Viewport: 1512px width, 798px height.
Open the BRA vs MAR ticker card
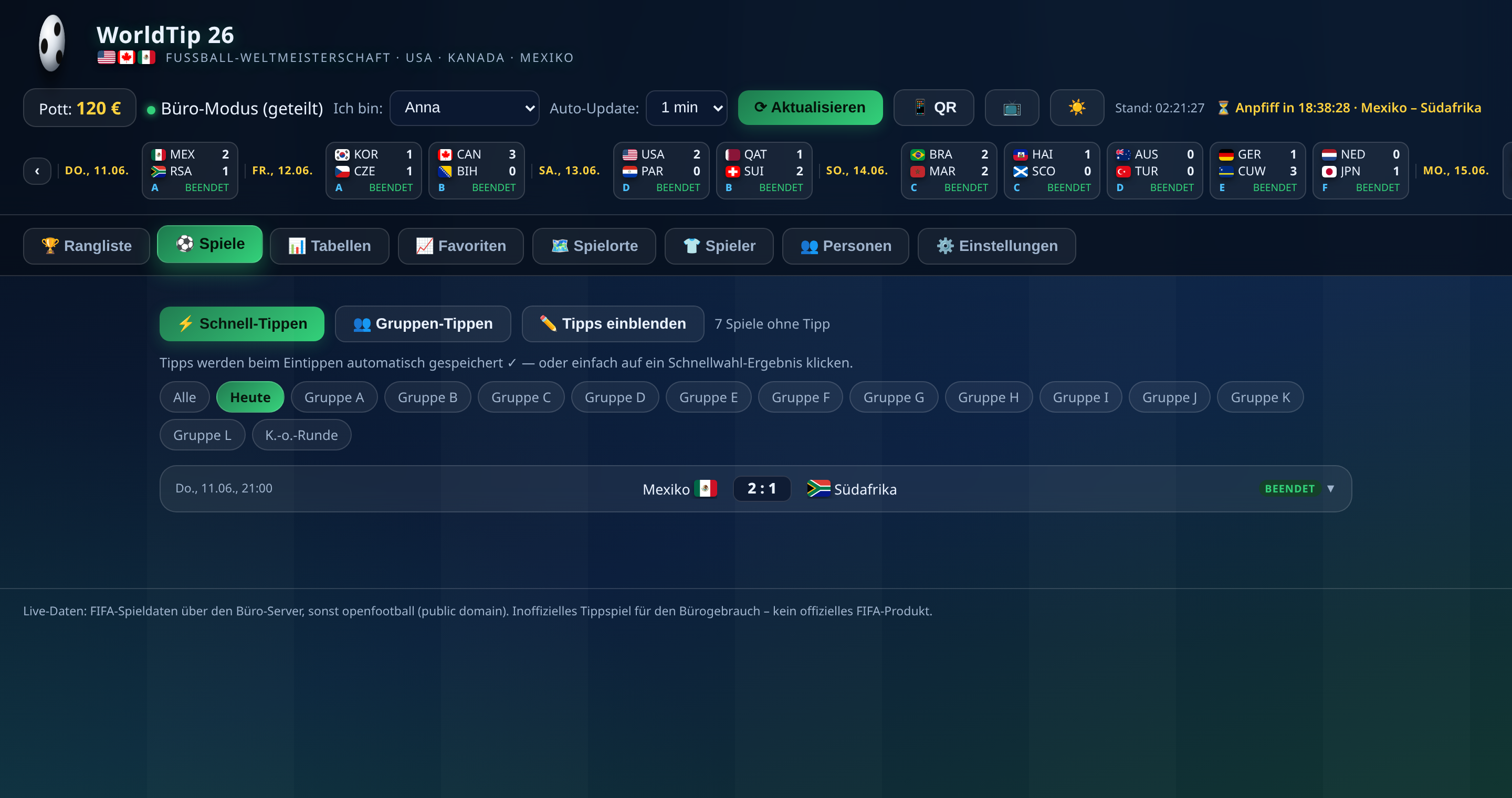click(949, 171)
